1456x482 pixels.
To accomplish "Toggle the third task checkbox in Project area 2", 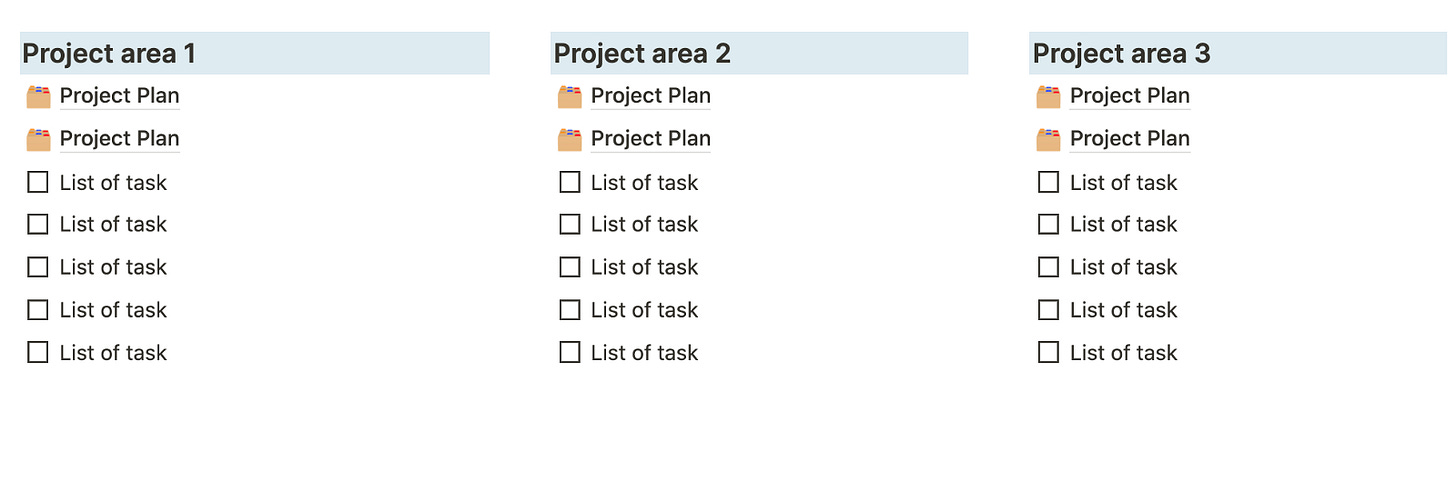I will pos(570,267).
